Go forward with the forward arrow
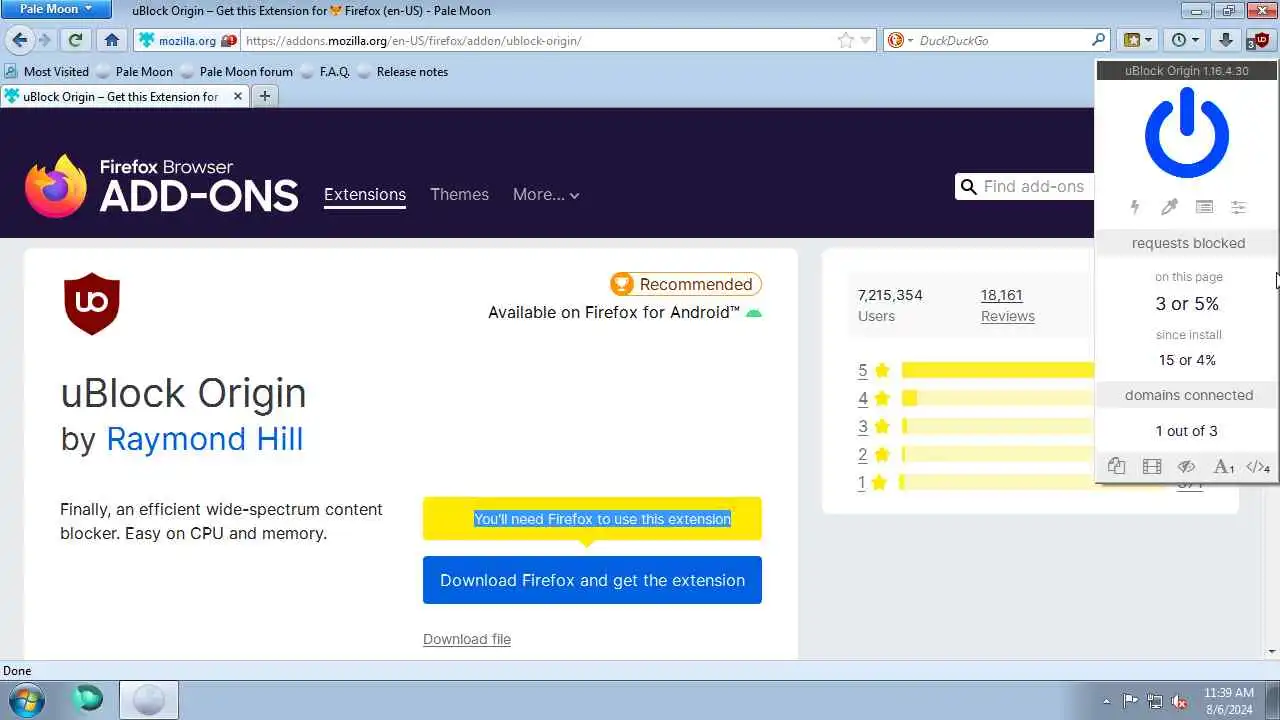Screen dimensions: 1280x720 click(x=45, y=40)
